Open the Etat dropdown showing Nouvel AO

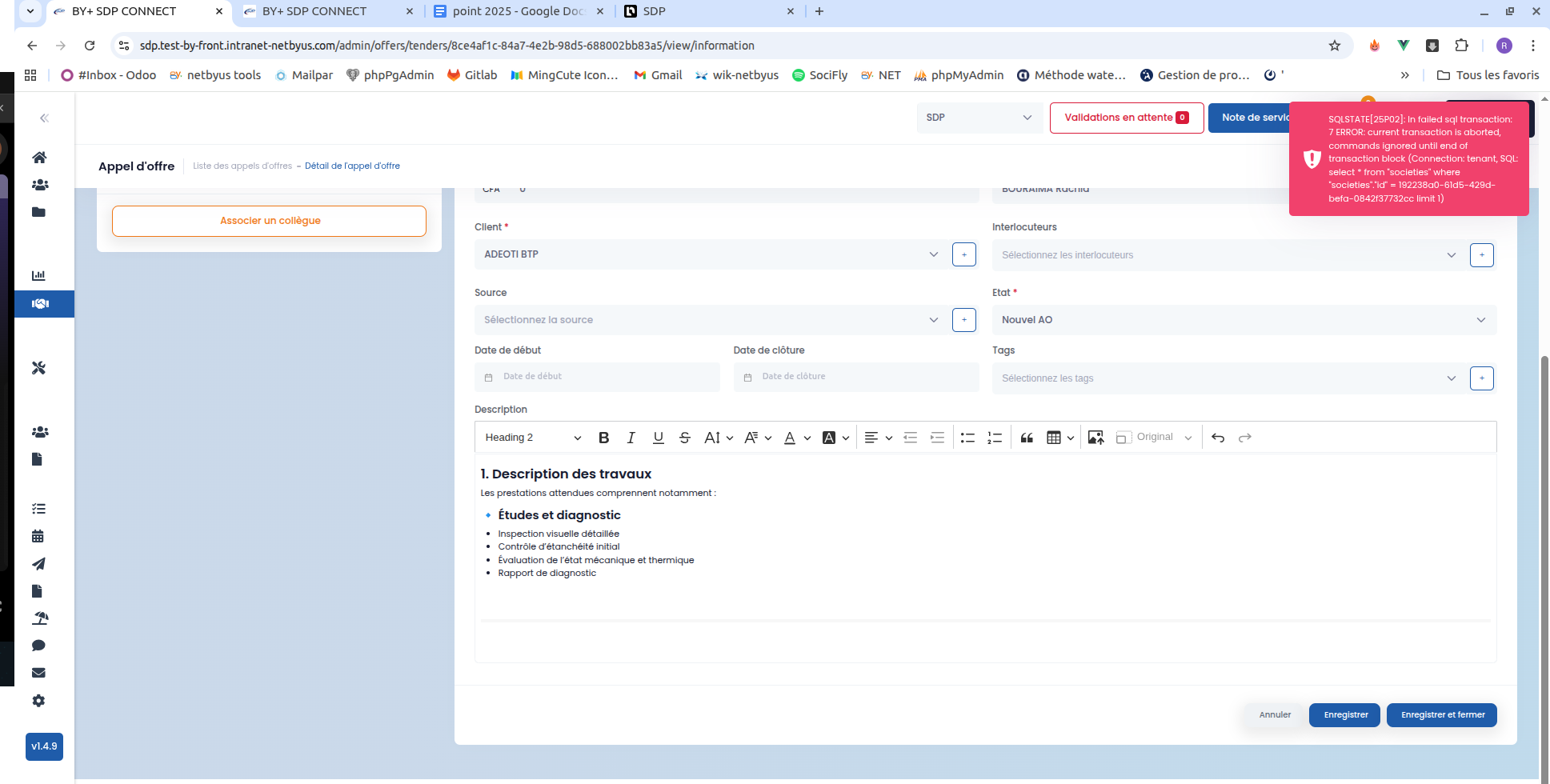coord(1243,320)
